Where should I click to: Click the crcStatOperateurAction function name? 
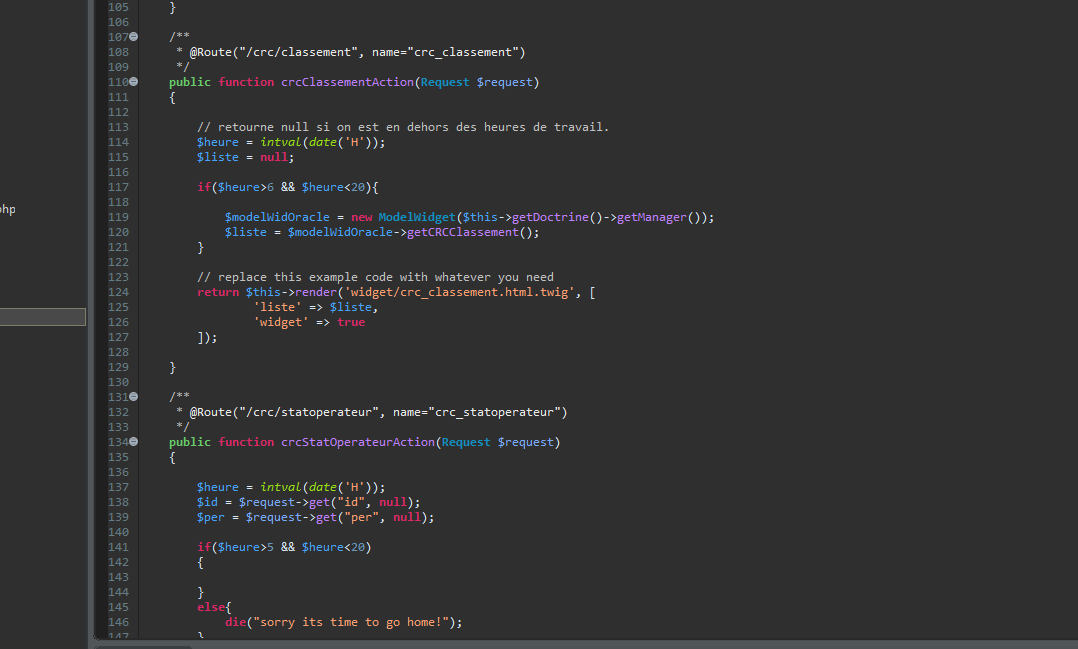(357, 442)
